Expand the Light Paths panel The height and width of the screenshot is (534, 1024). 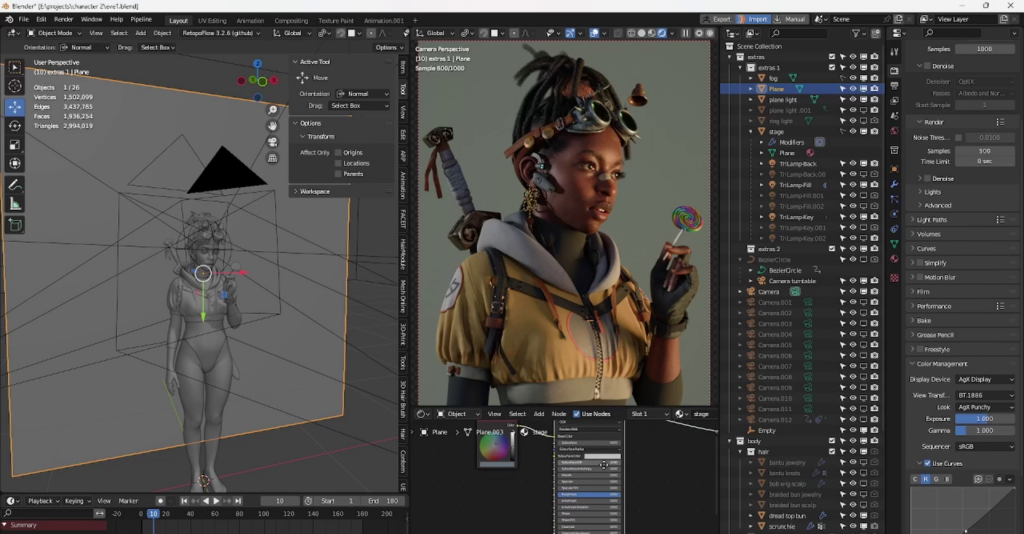931,220
